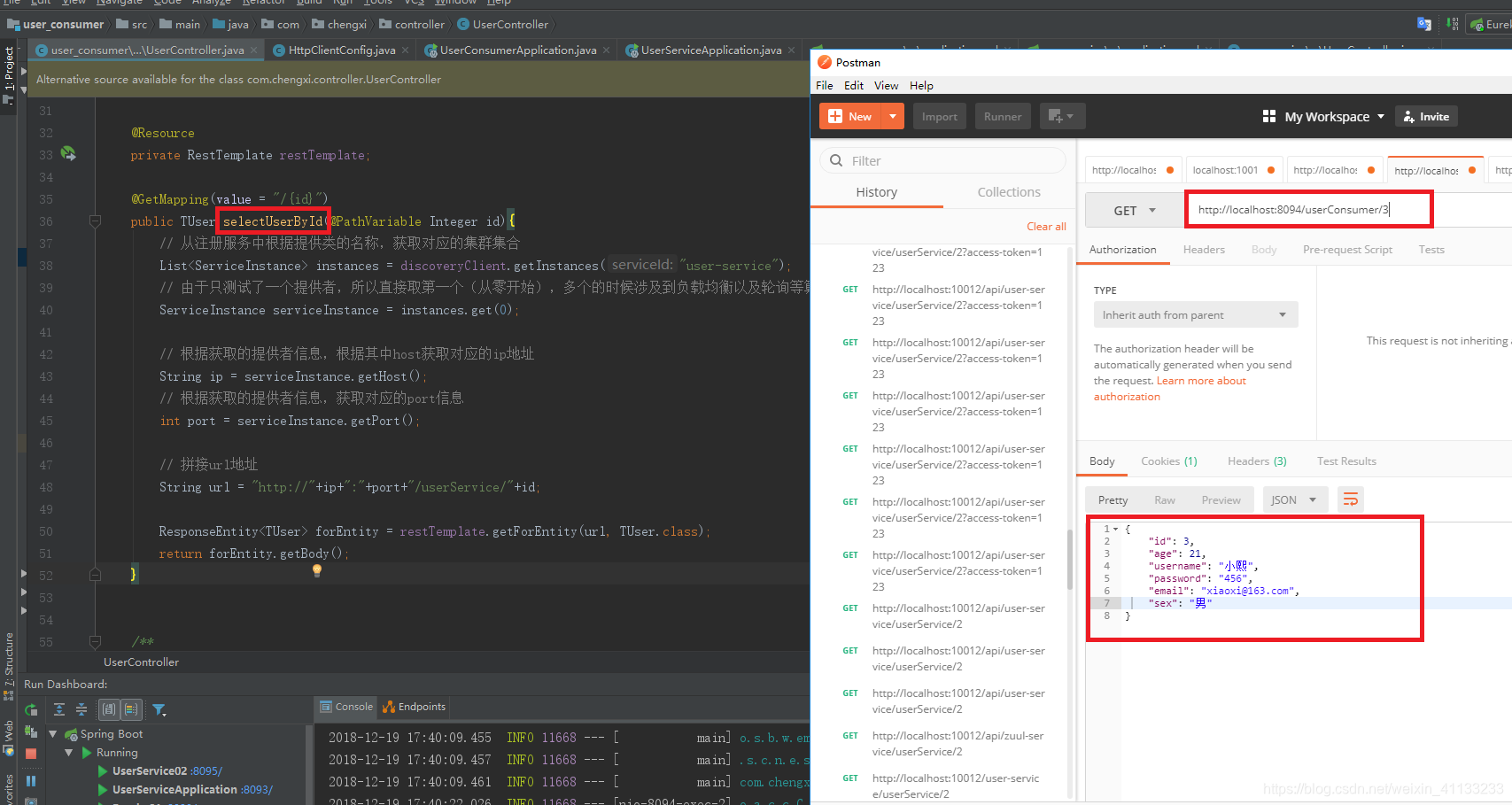The image size is (1512, 805).
Task: Open Postman File menu
Action: (825, 86)
